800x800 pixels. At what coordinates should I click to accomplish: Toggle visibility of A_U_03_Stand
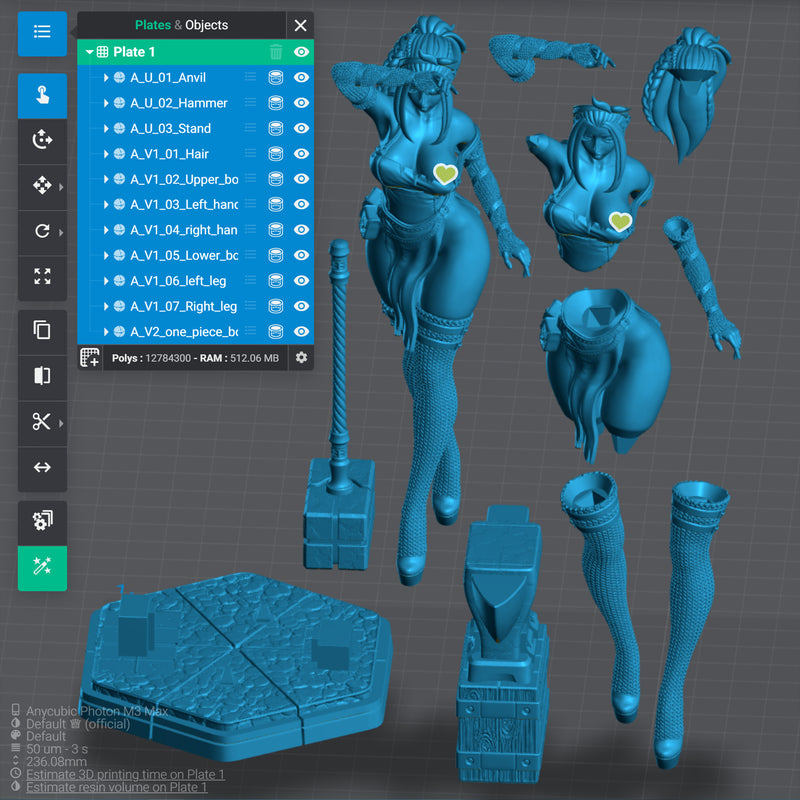pos(301,128)
